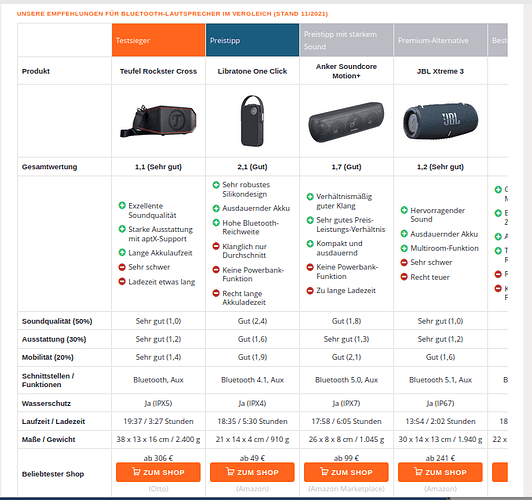Click the Anker Soundcore Motion+ product image
Screen dimensions: 532x500
pyautogui.click(x=346, y=121)
